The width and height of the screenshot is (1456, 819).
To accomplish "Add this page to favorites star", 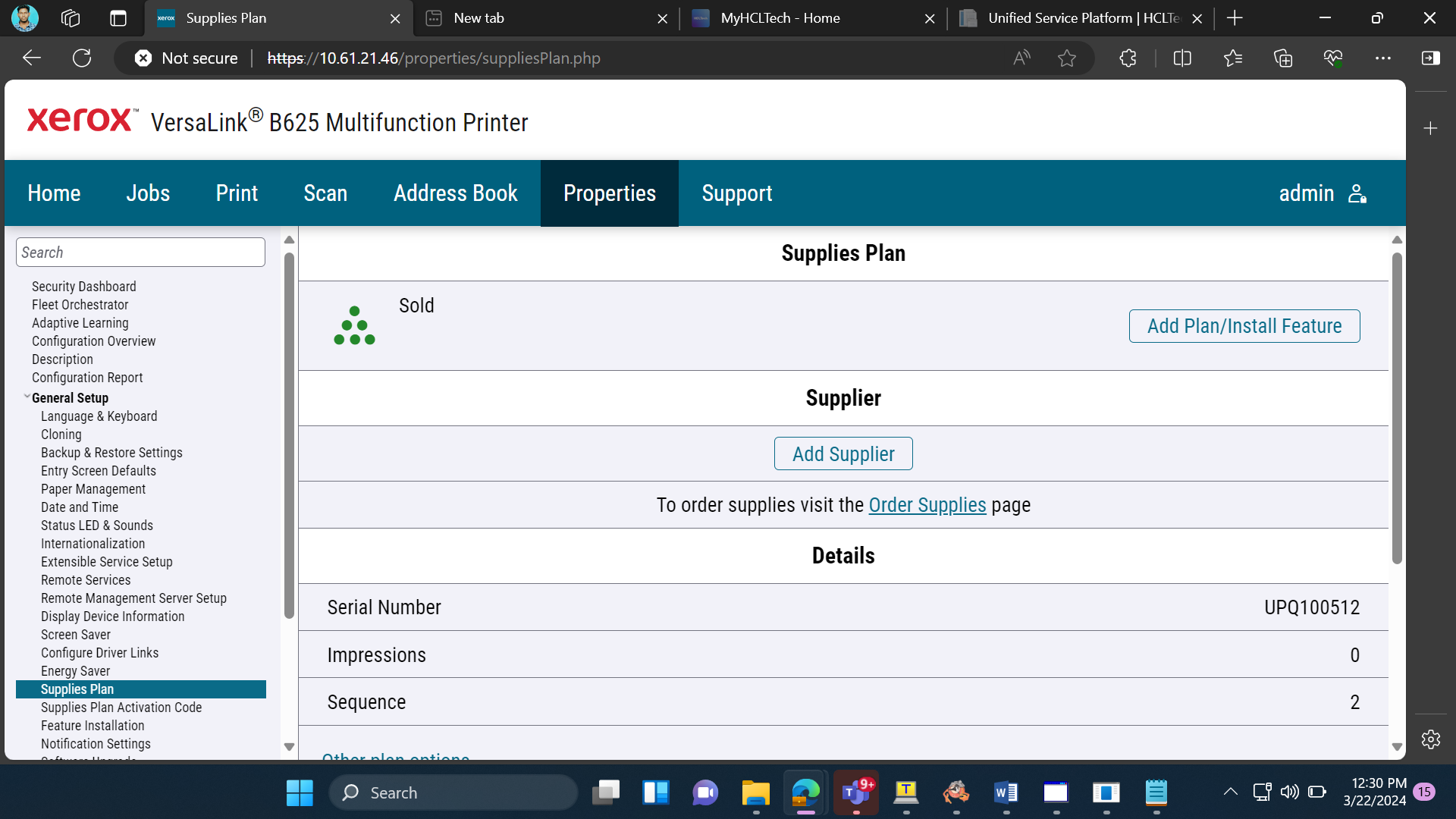I will pos(1067,58).
